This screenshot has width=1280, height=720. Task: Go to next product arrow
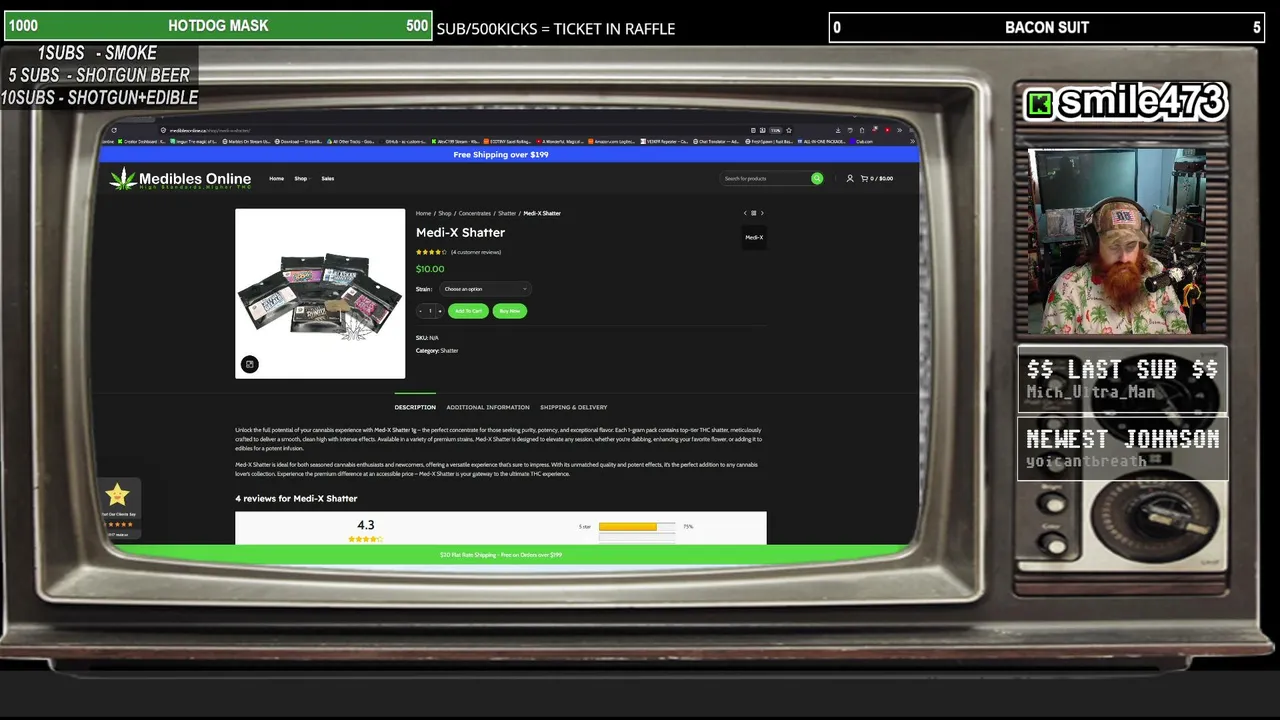click(x=762, y=213)
